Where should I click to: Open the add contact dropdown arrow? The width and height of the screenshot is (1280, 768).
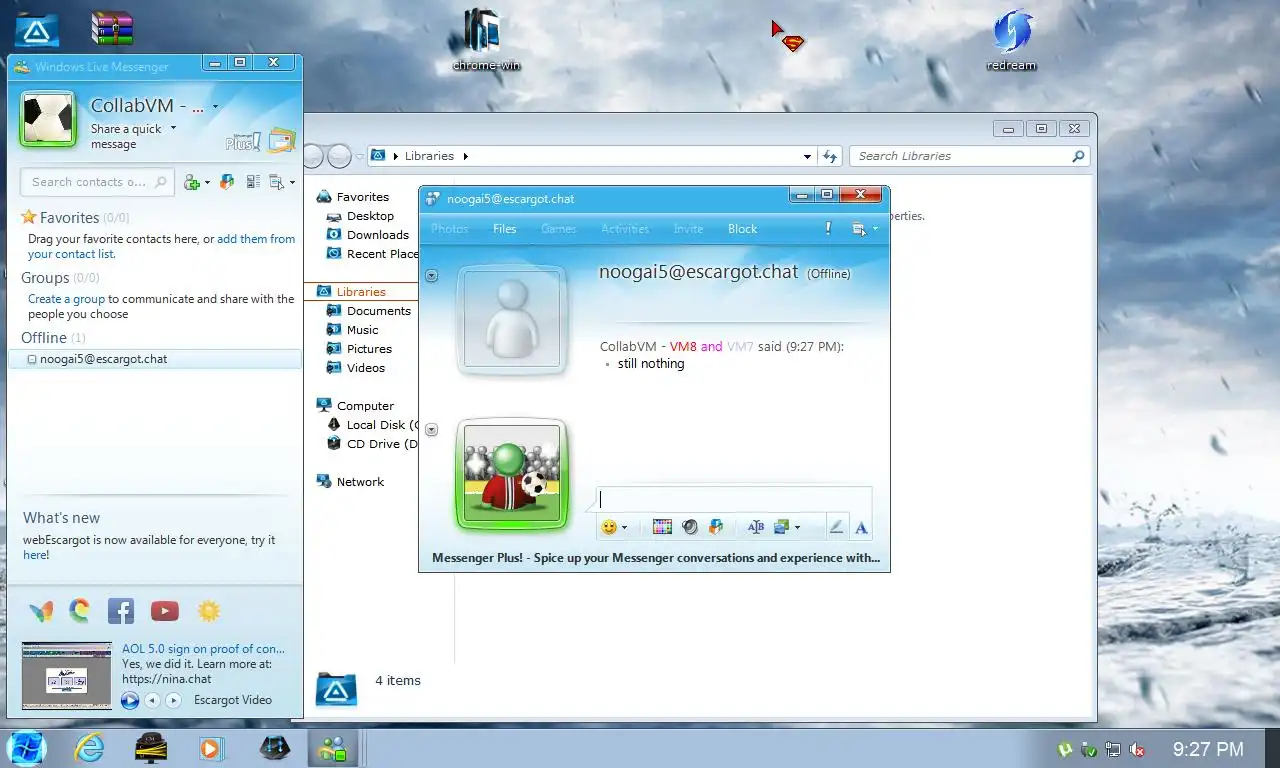[x=207, y=183]
